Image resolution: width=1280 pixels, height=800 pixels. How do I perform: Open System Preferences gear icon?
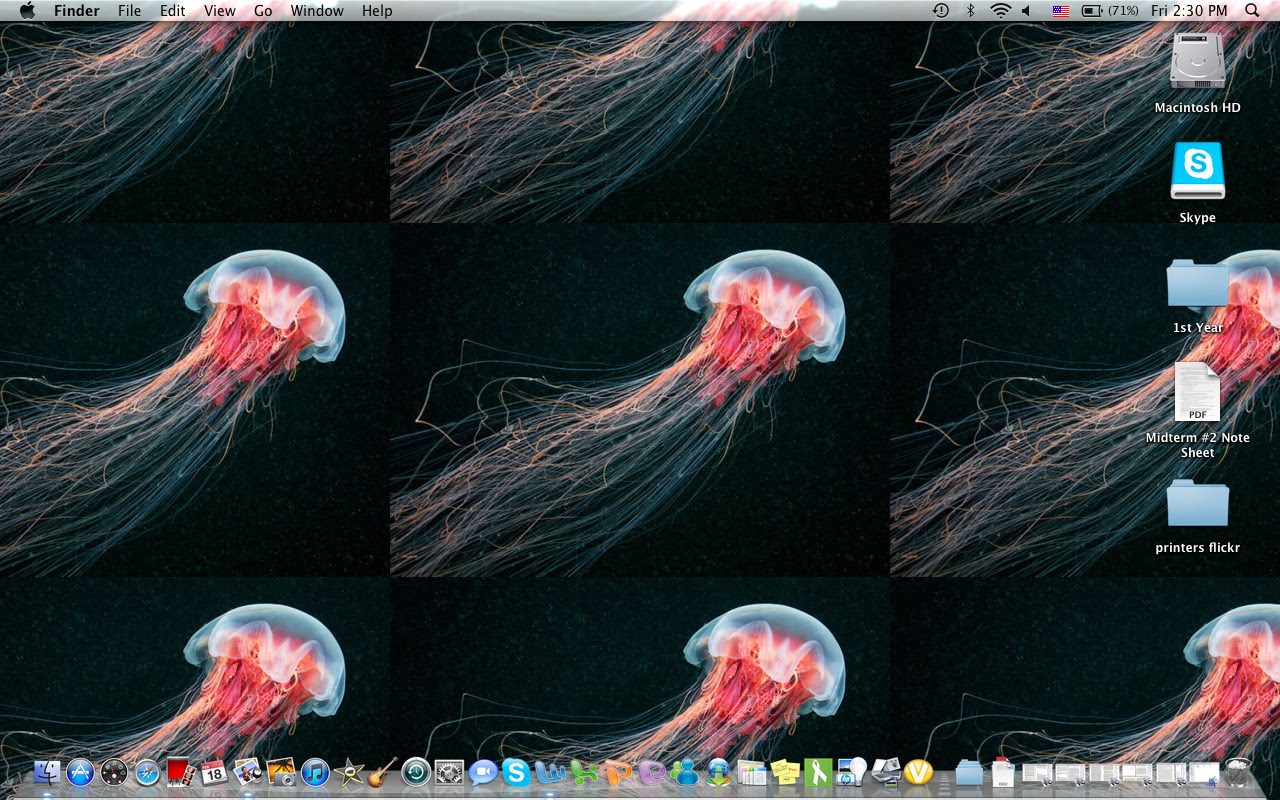[x=449, y=772]
